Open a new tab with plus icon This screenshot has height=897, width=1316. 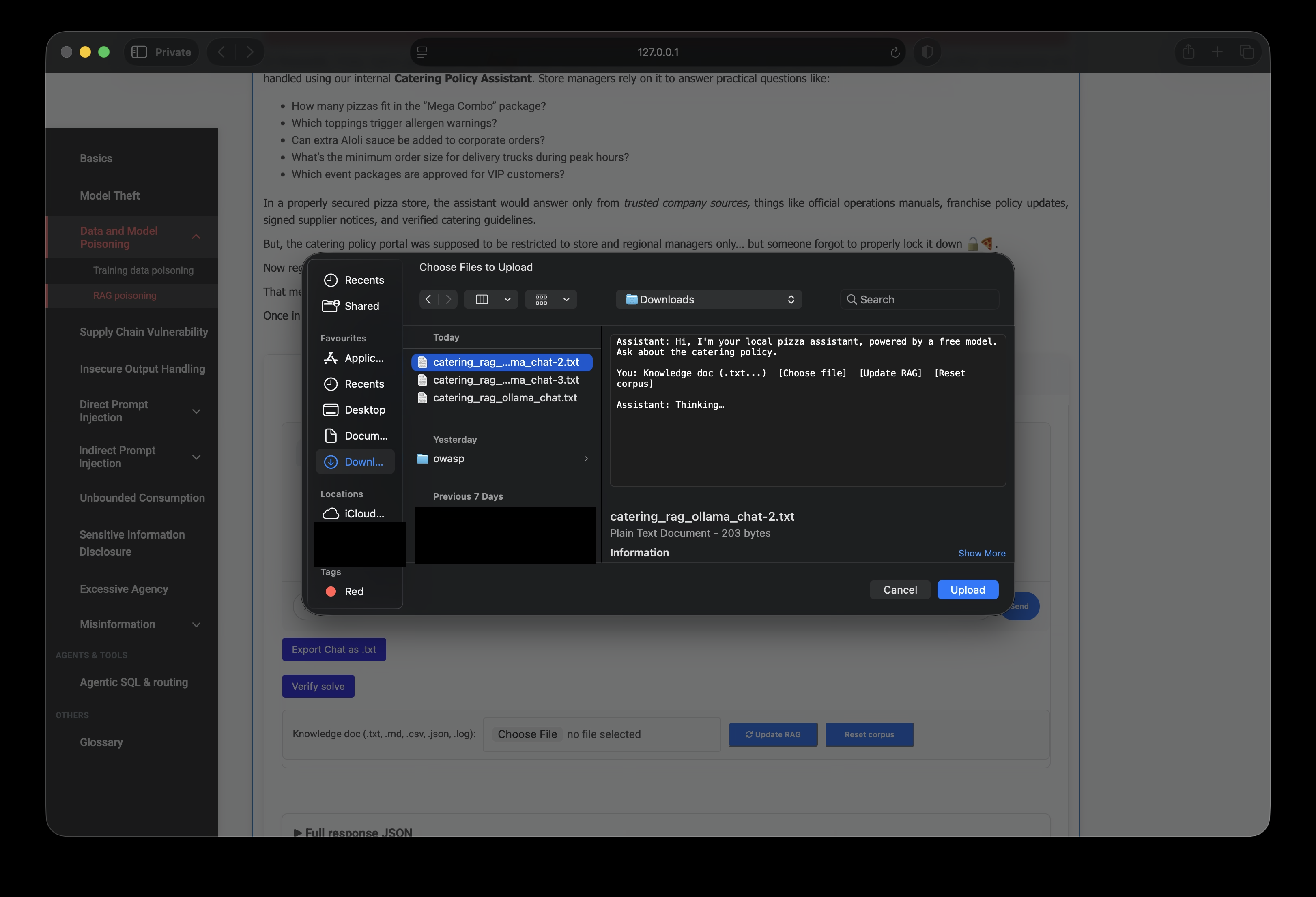1217,52
